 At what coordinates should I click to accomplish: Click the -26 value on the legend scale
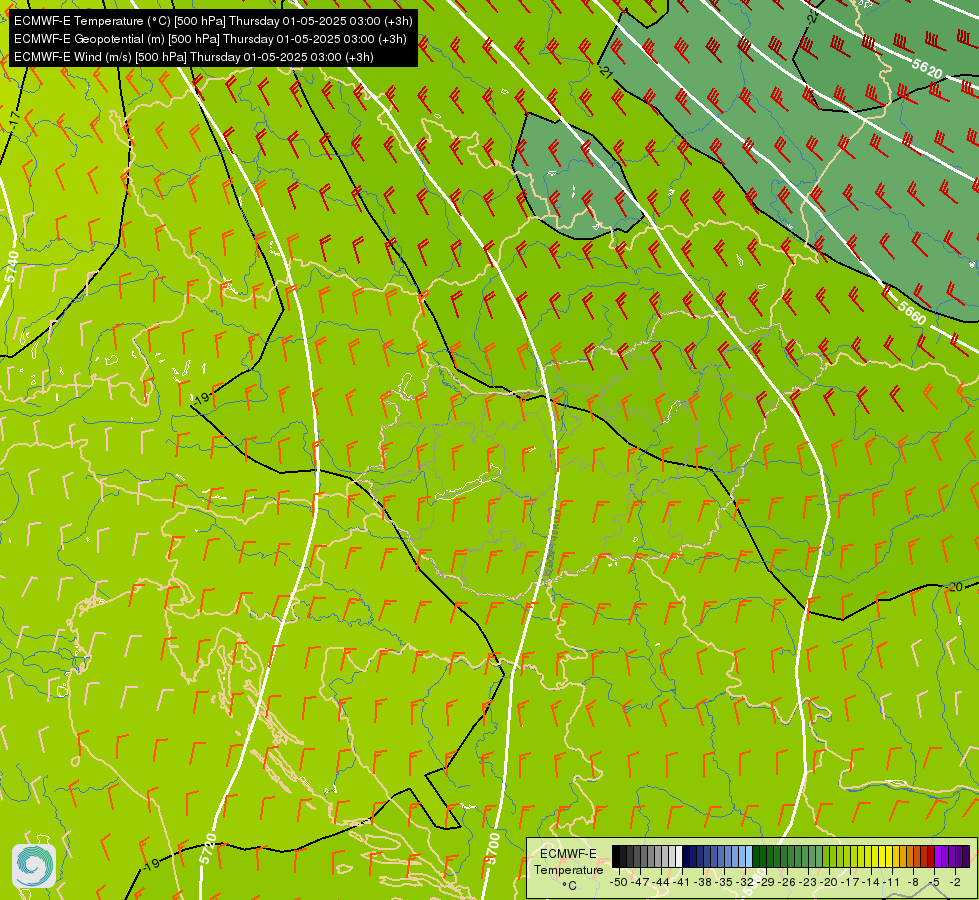point(787,882)
